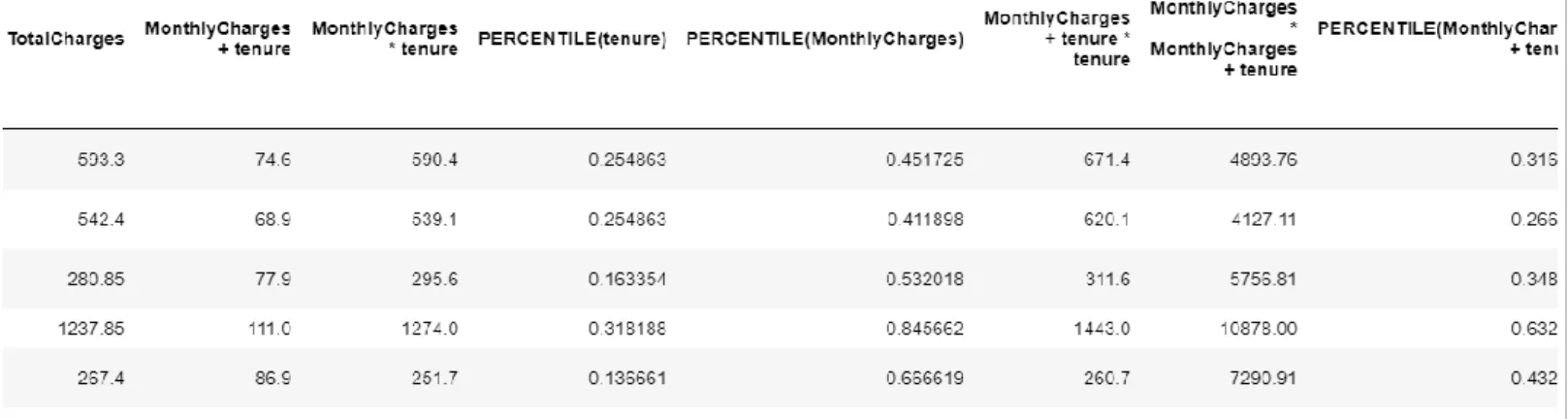Select the value 1443.0
The image size is (1568, 419).
point(1101,329)
